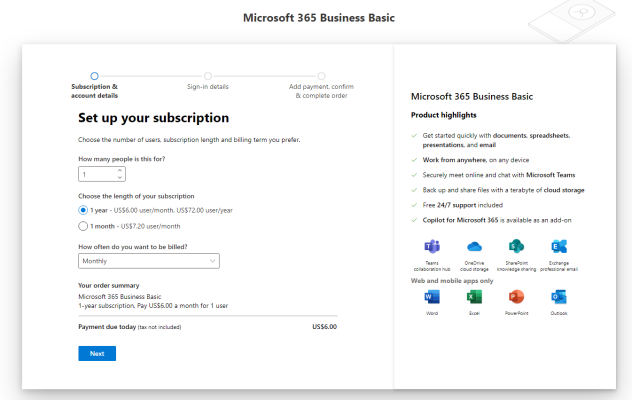The width and height of the screenshot is (632, 400).
Task: Click the US$6.00 payment due amount
Action: (x=324, y=327)
